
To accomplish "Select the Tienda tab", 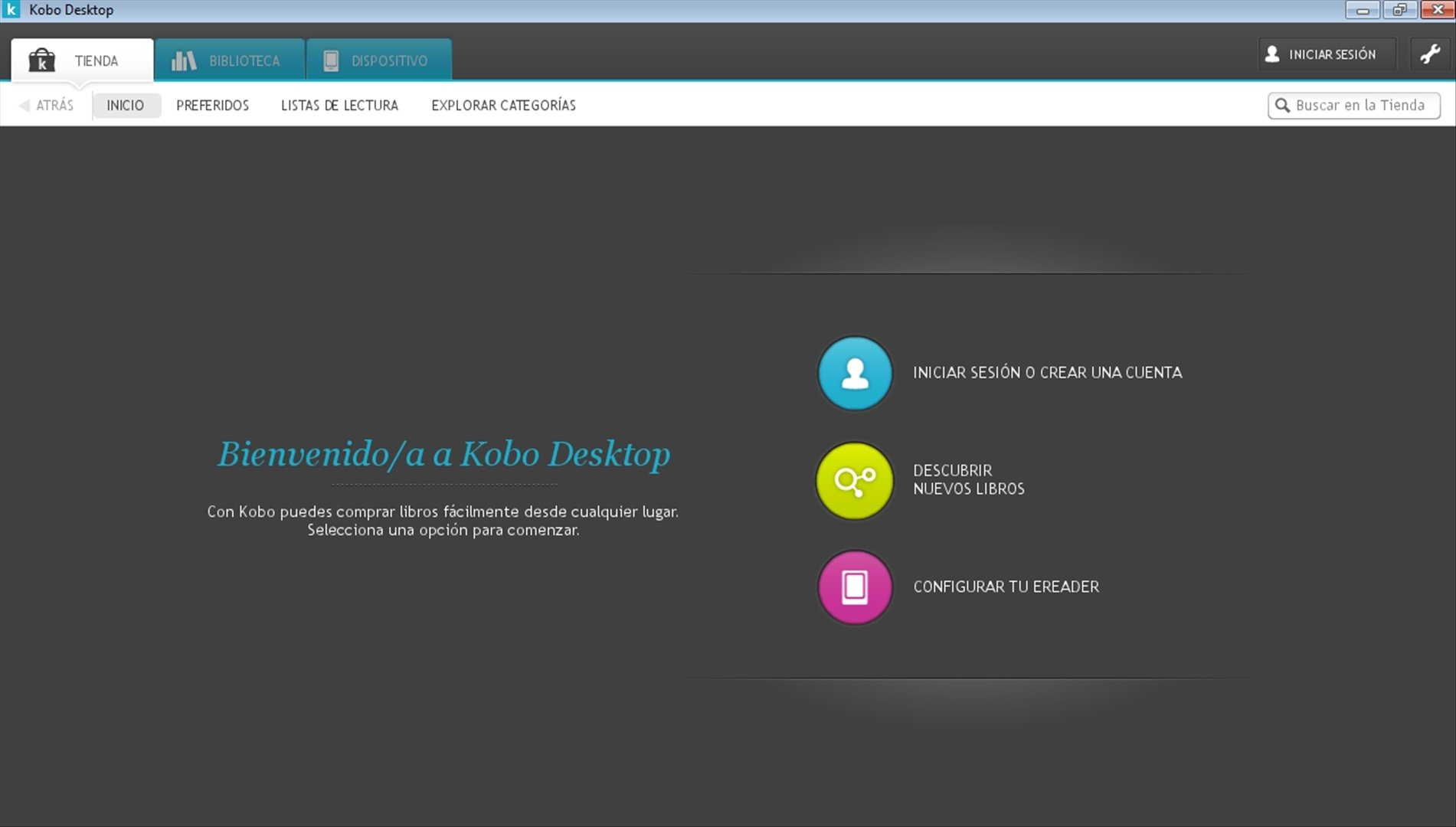I will 82,60.
